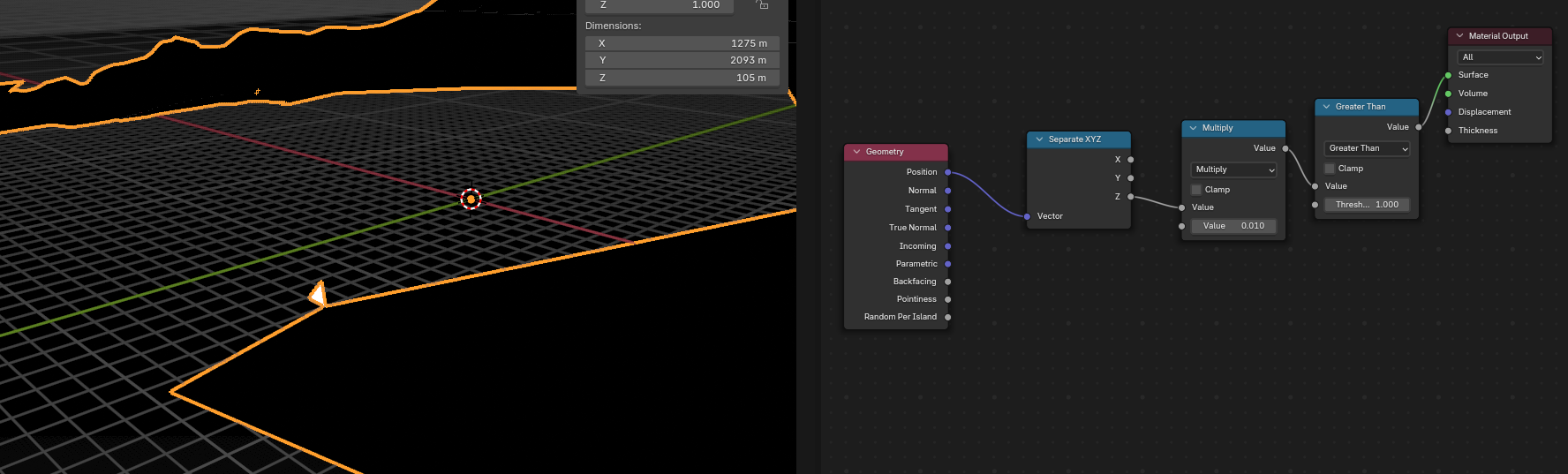
Task: Click the 3D cursor in the viewport
Action: [x=471, y=199]
